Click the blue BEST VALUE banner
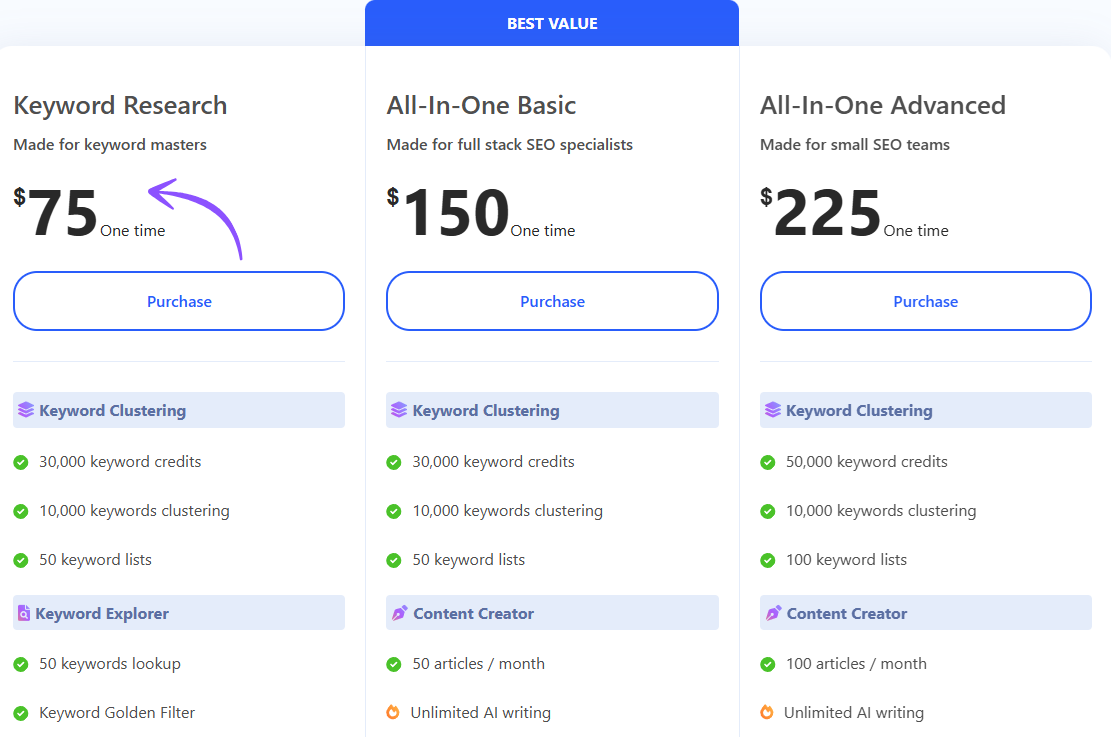 [x=552, y=23]
